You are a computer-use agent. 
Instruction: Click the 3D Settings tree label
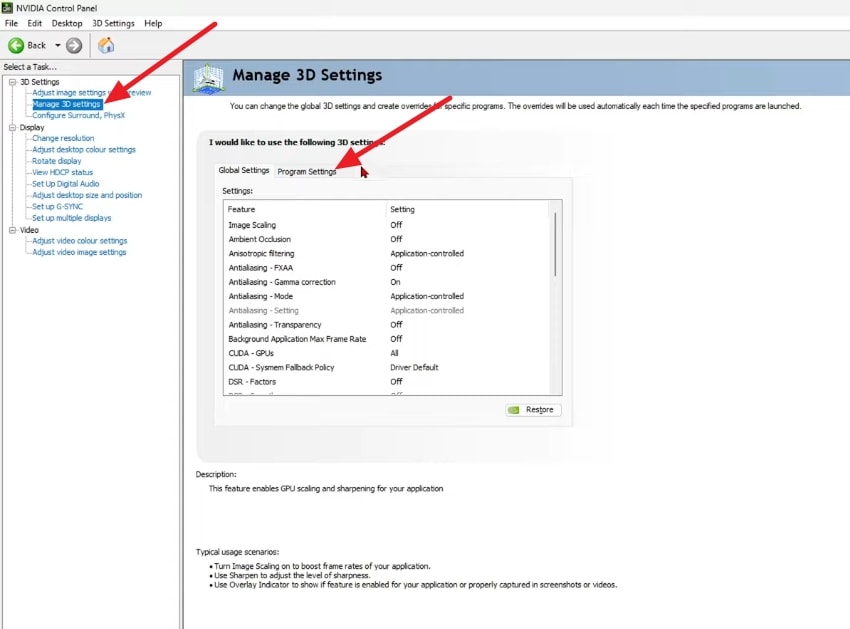pos(40,82)
